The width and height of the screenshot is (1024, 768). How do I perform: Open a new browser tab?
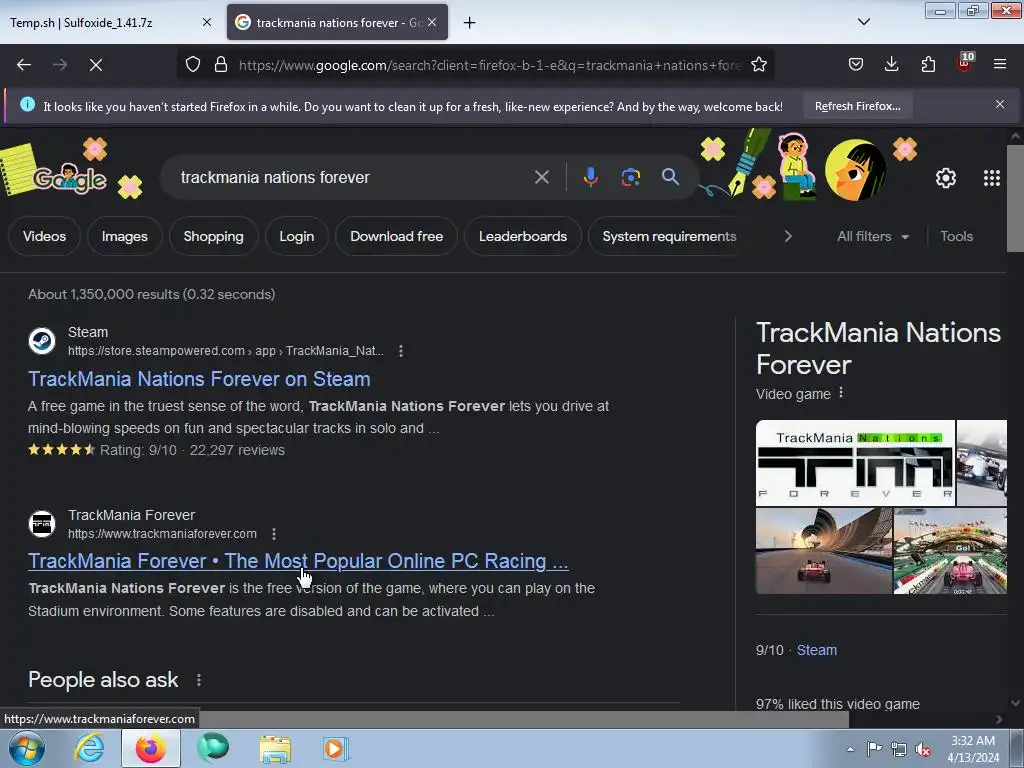click(469, 23)
